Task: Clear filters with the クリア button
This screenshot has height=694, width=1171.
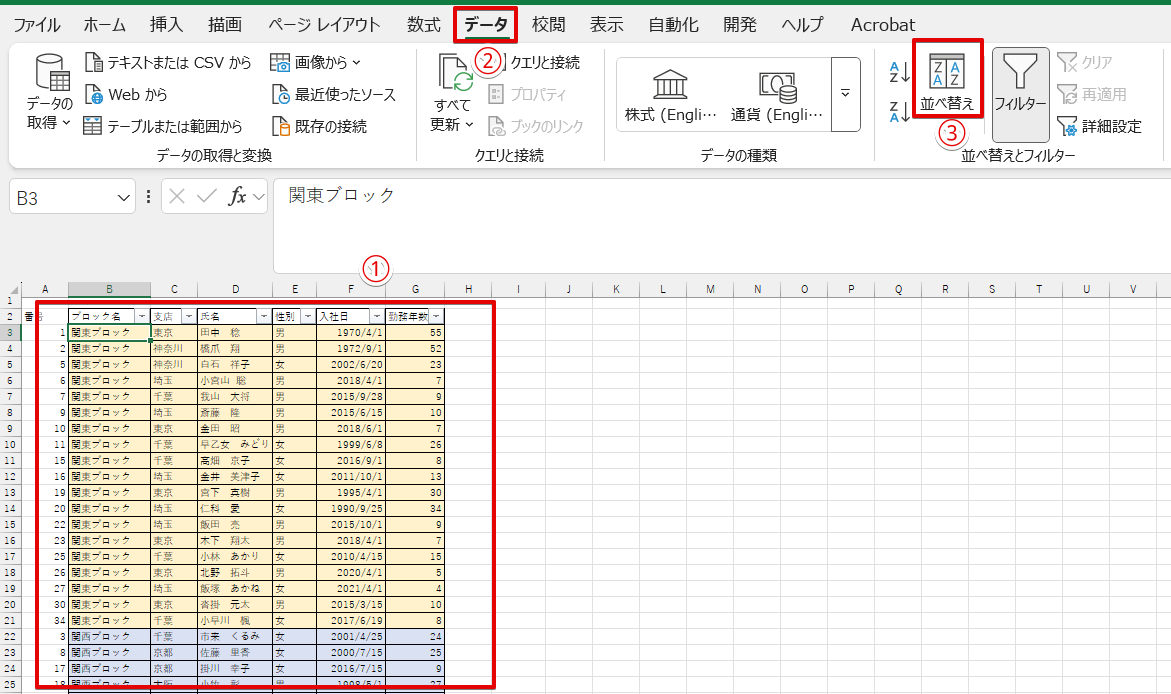Action: (x=1085, y=62)
